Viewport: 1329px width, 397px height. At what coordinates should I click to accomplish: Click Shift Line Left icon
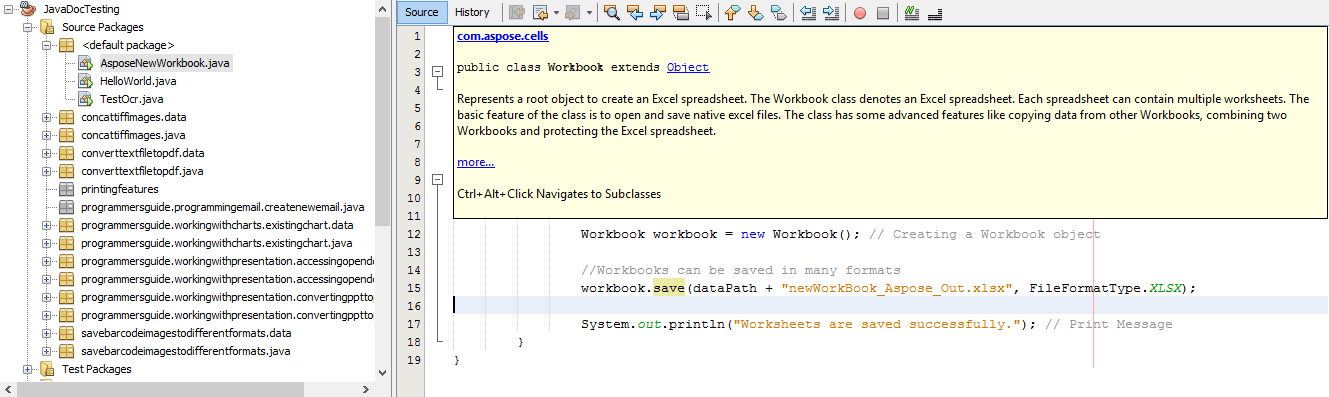coord(807,13)
